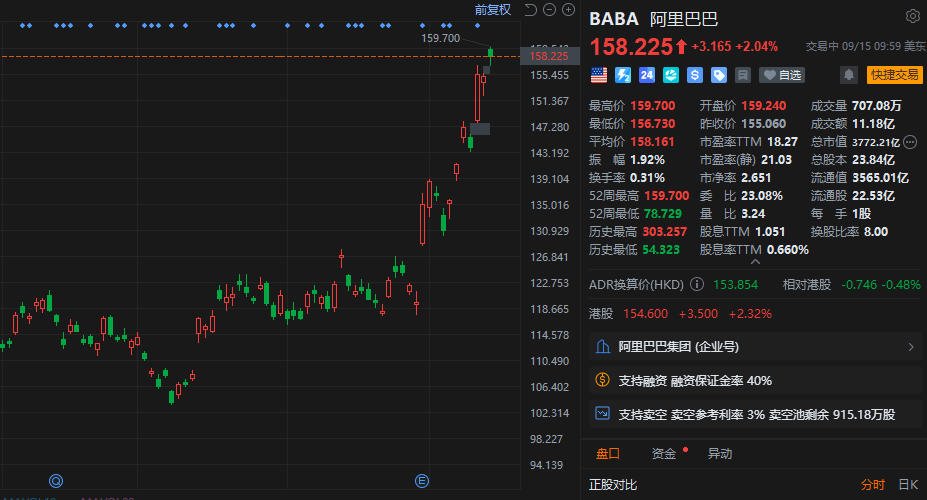
Task: Zoom in chart with plus icon
Action: pos(569,10)
